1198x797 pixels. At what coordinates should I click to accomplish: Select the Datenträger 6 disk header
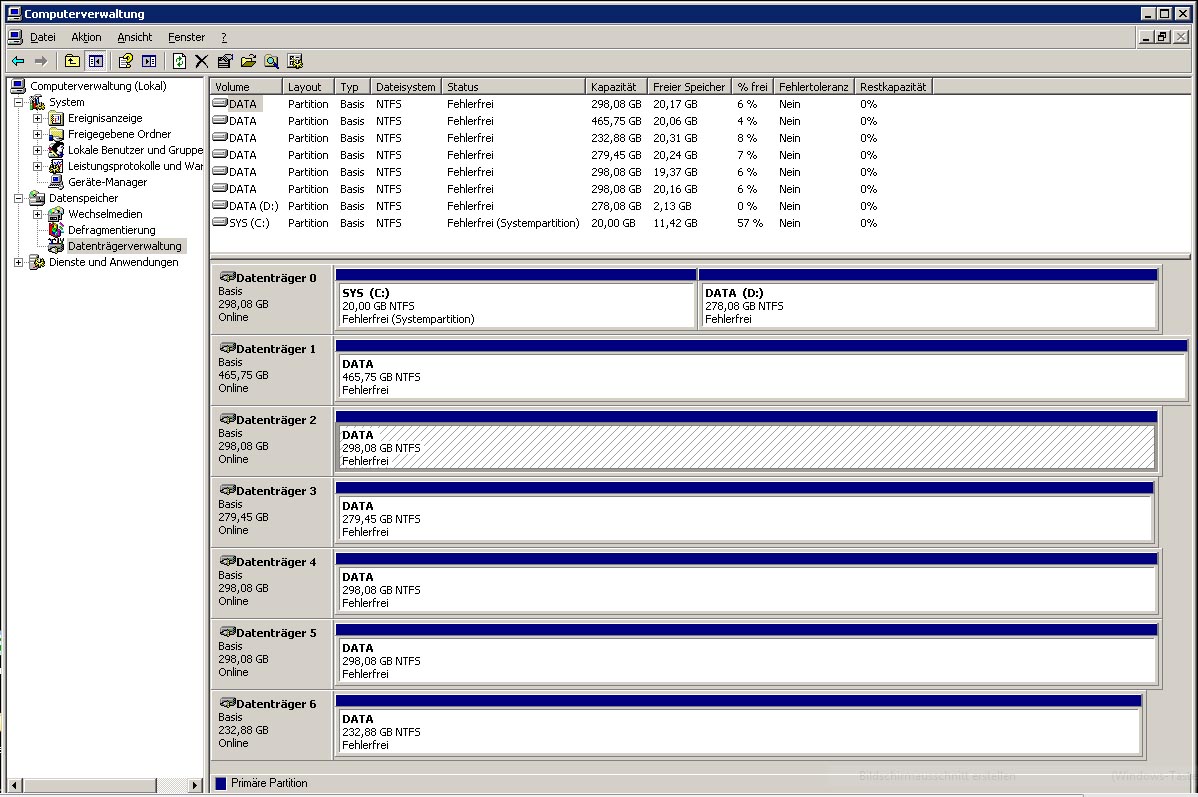(x=271, y=725)
